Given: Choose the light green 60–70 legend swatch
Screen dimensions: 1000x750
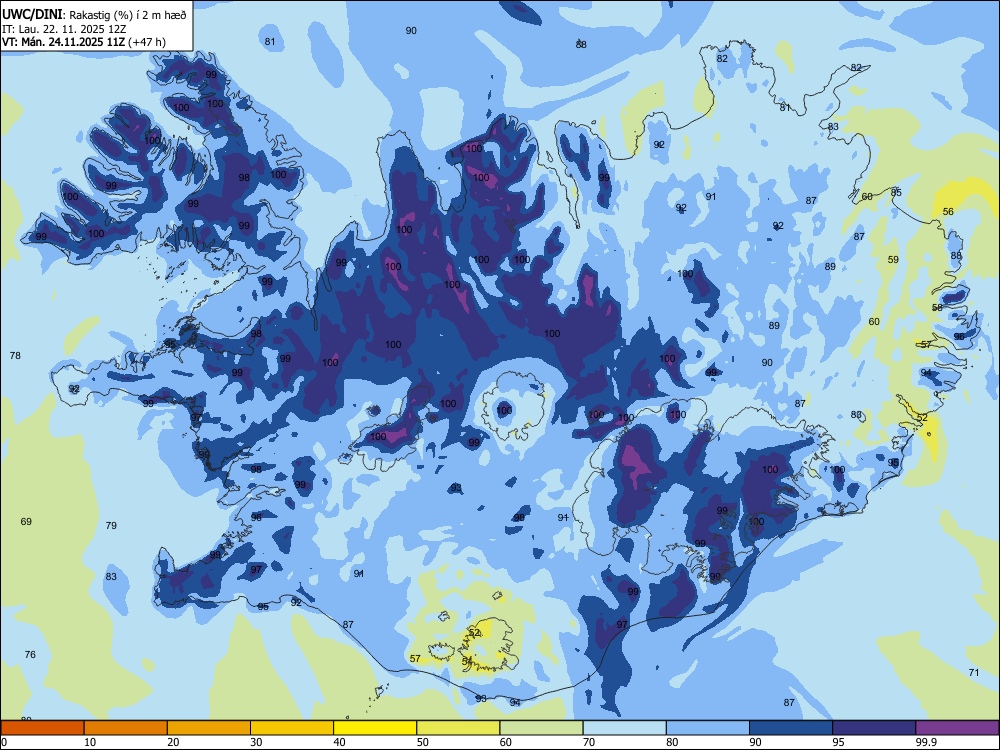Looking at the screenshot, I should pyautogui.click(x=541, y=728).
